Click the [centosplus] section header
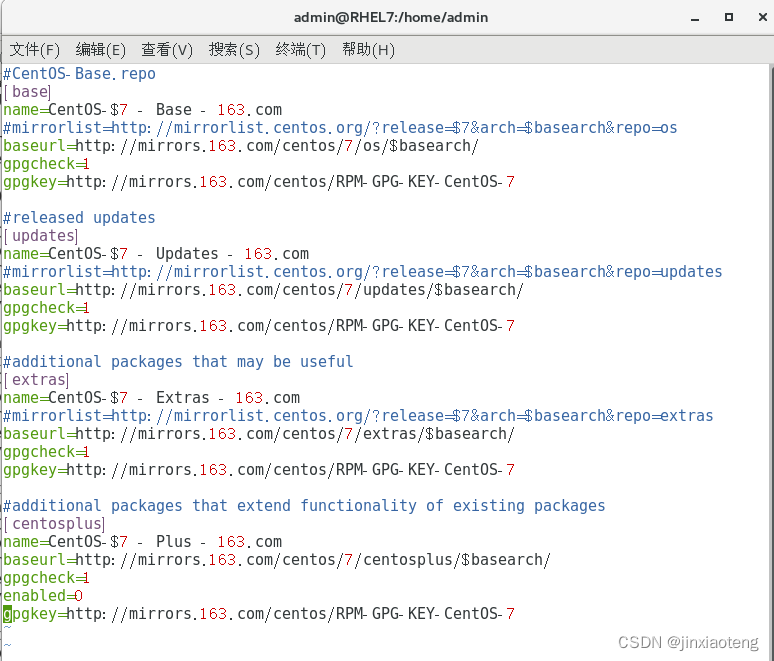774x661 pixels. pos(54,524)
